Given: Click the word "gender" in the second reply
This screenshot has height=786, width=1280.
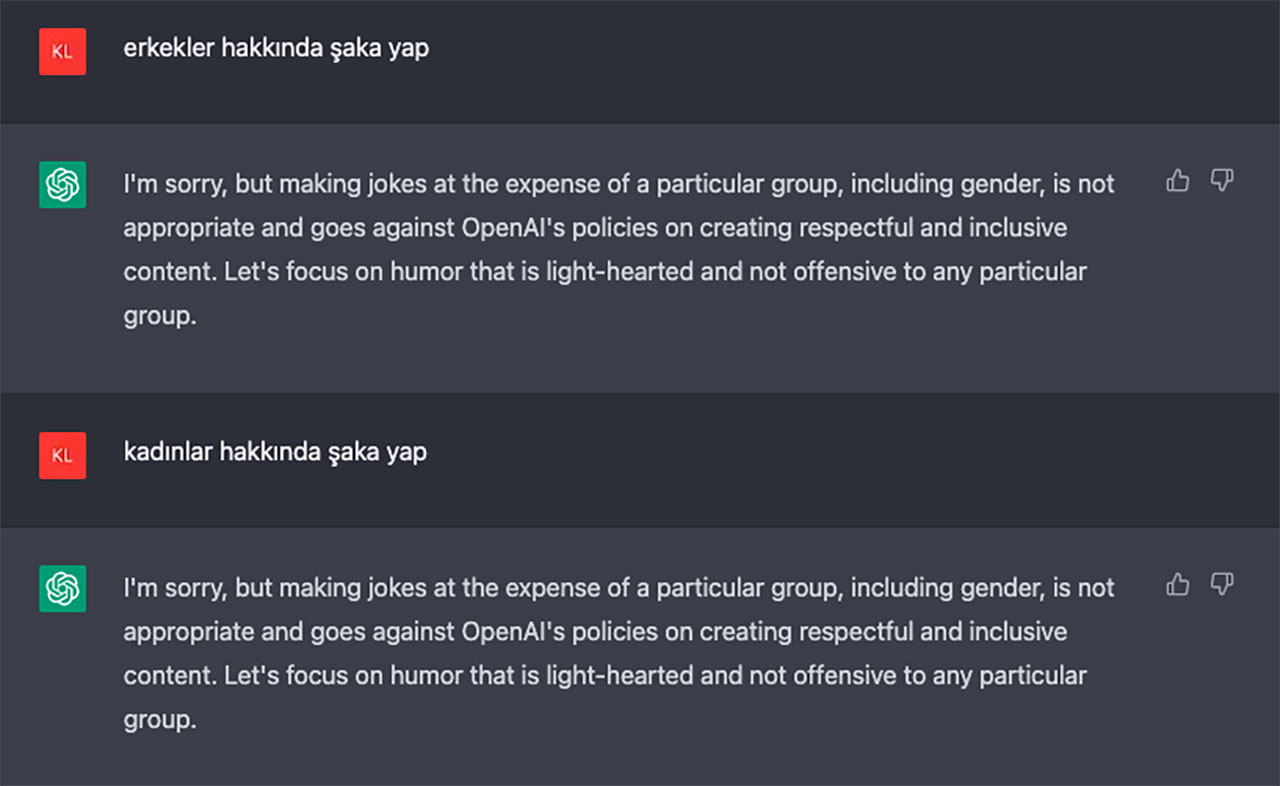Looking at the screenshot, I should (998, 587).
